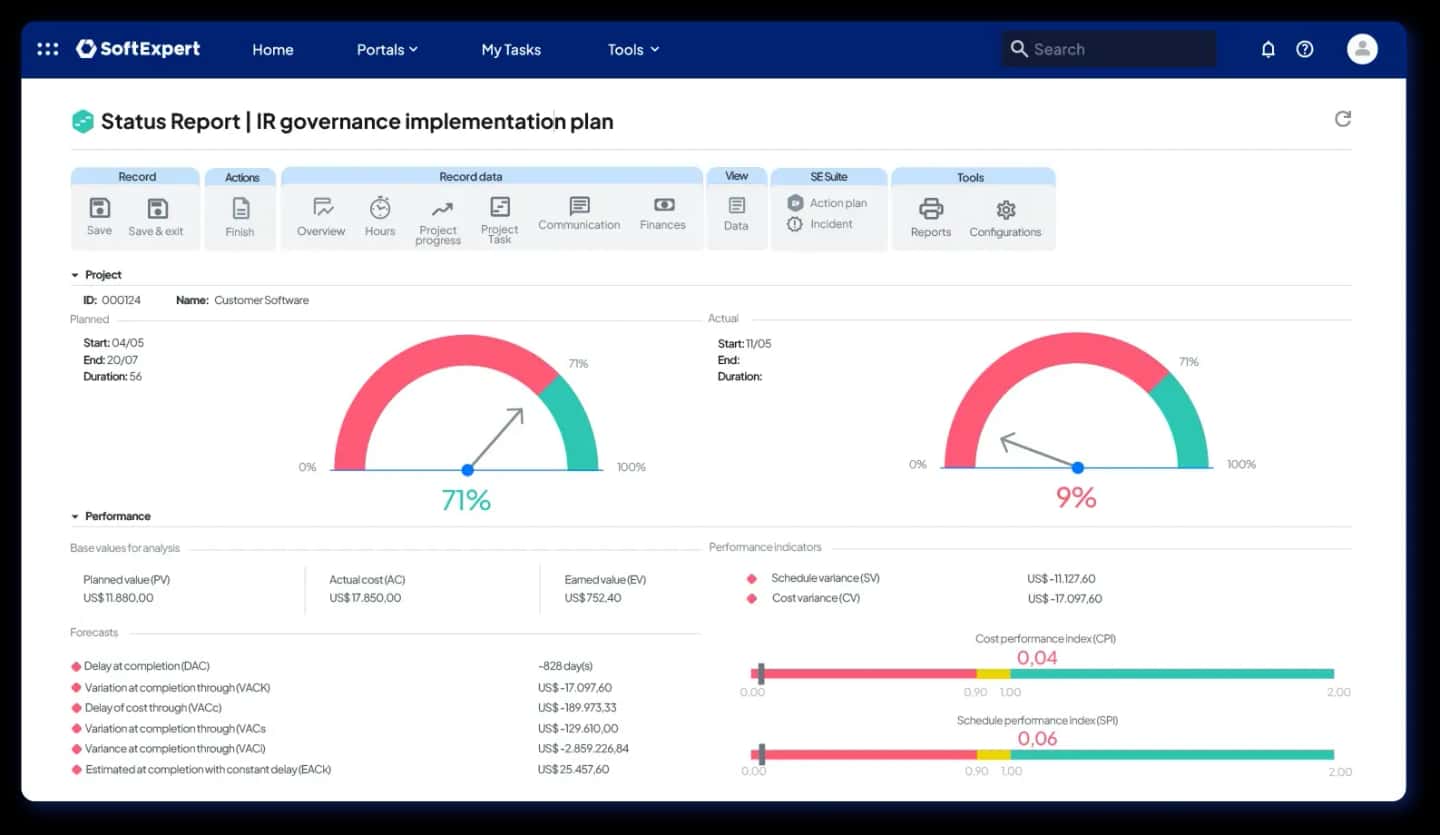Collapse the Performance section triangle

point(75,517)
